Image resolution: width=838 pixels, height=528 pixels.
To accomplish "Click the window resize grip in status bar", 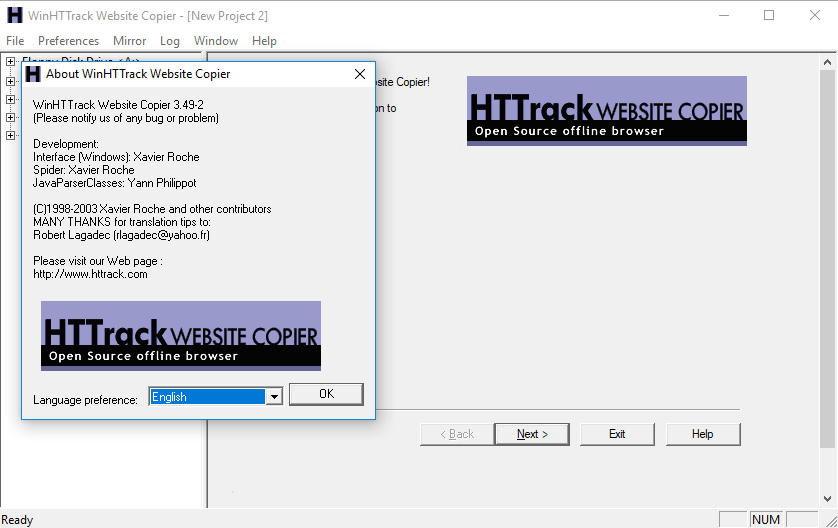I will [x=831, y=521].
